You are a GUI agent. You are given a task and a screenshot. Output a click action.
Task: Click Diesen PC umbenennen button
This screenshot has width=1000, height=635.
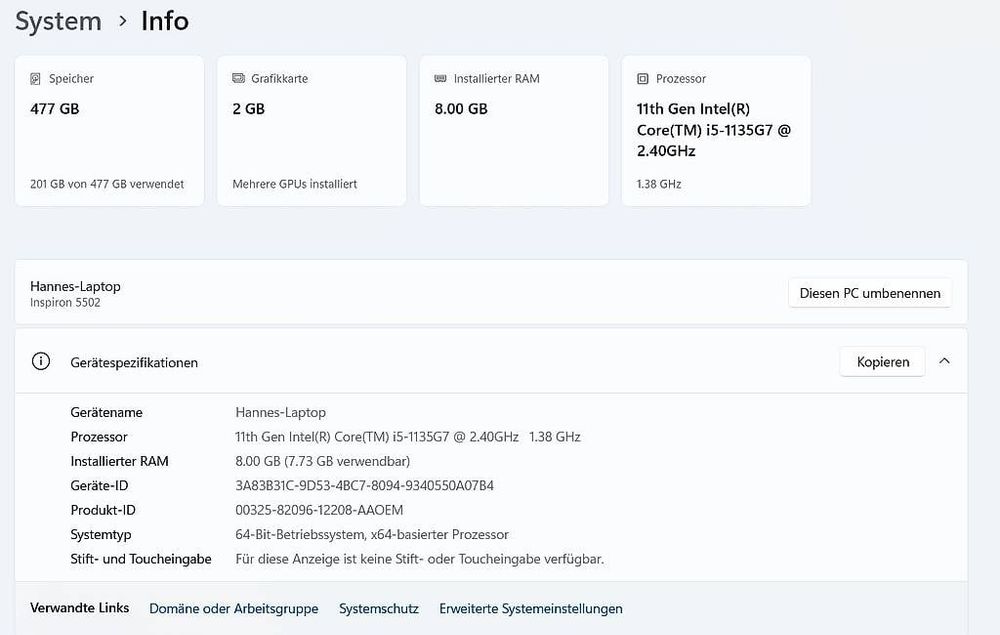[870, 293]
